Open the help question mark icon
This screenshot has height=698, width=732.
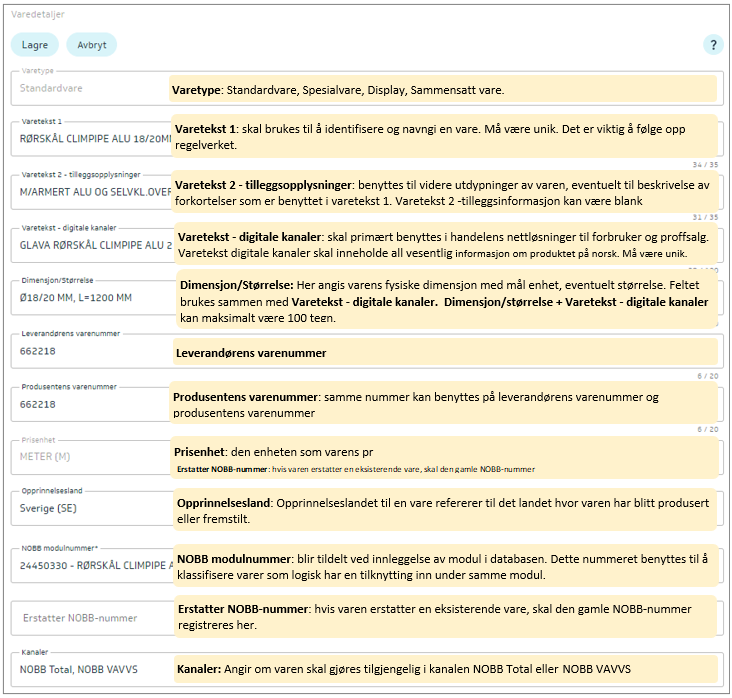click(x=713, y=45)
